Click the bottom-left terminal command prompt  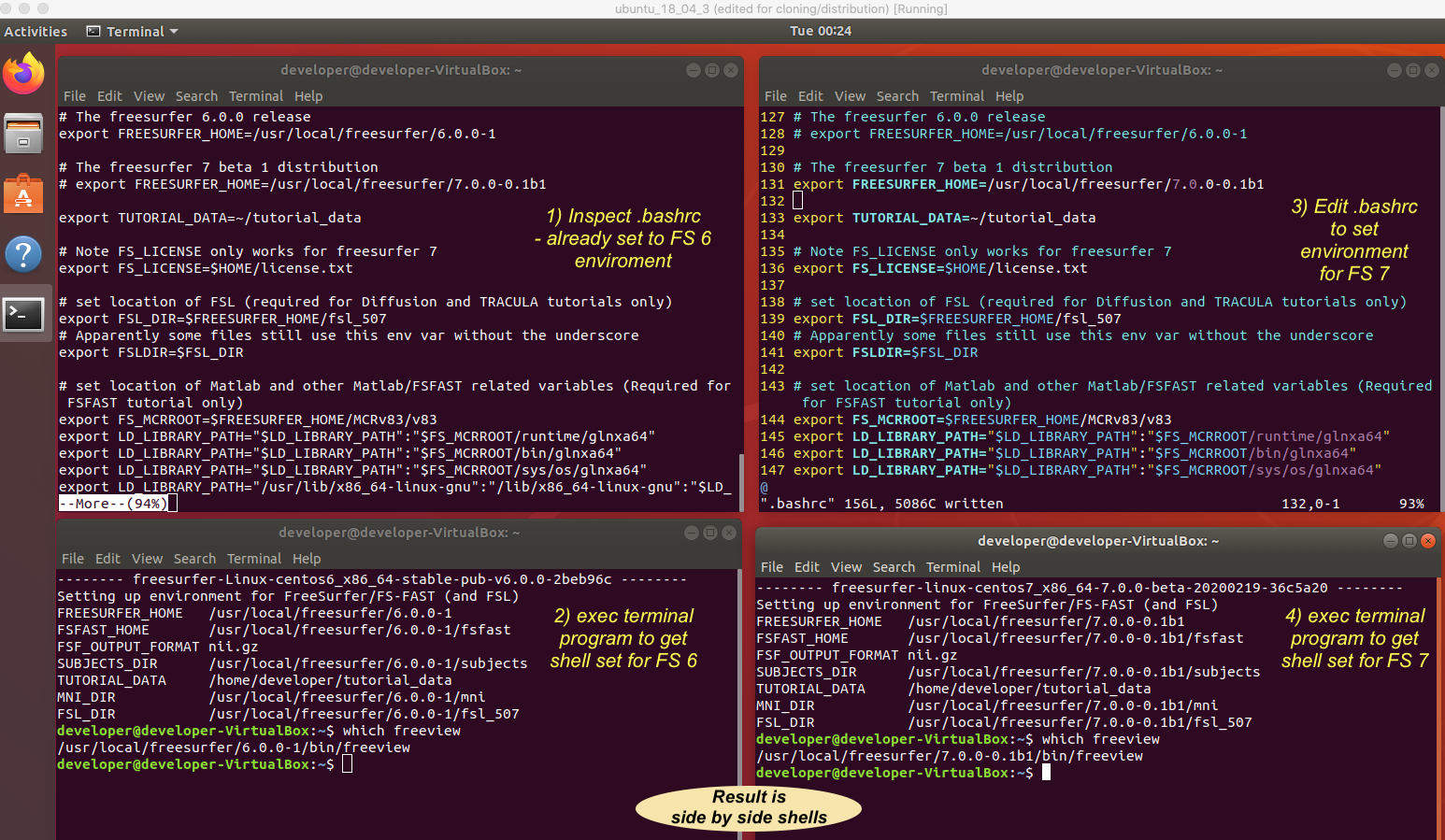click(x=347, y=764)
